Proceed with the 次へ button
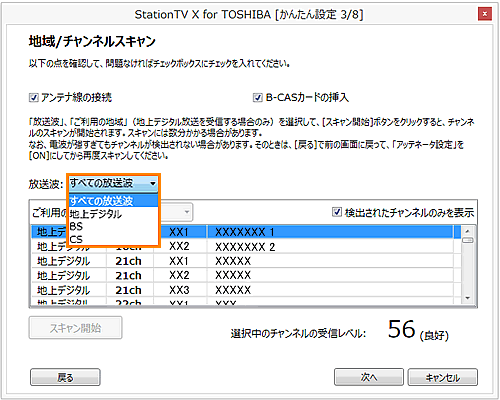 pos(369,377)
